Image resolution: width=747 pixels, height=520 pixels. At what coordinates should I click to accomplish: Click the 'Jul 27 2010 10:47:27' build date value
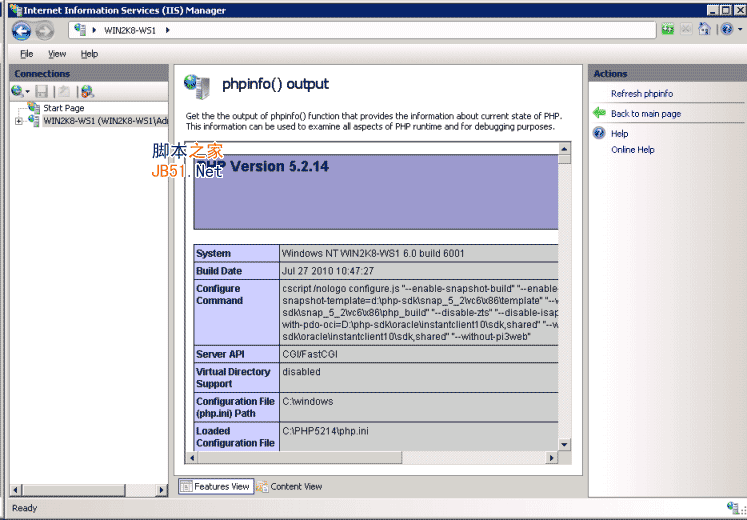tap(328, 271)
